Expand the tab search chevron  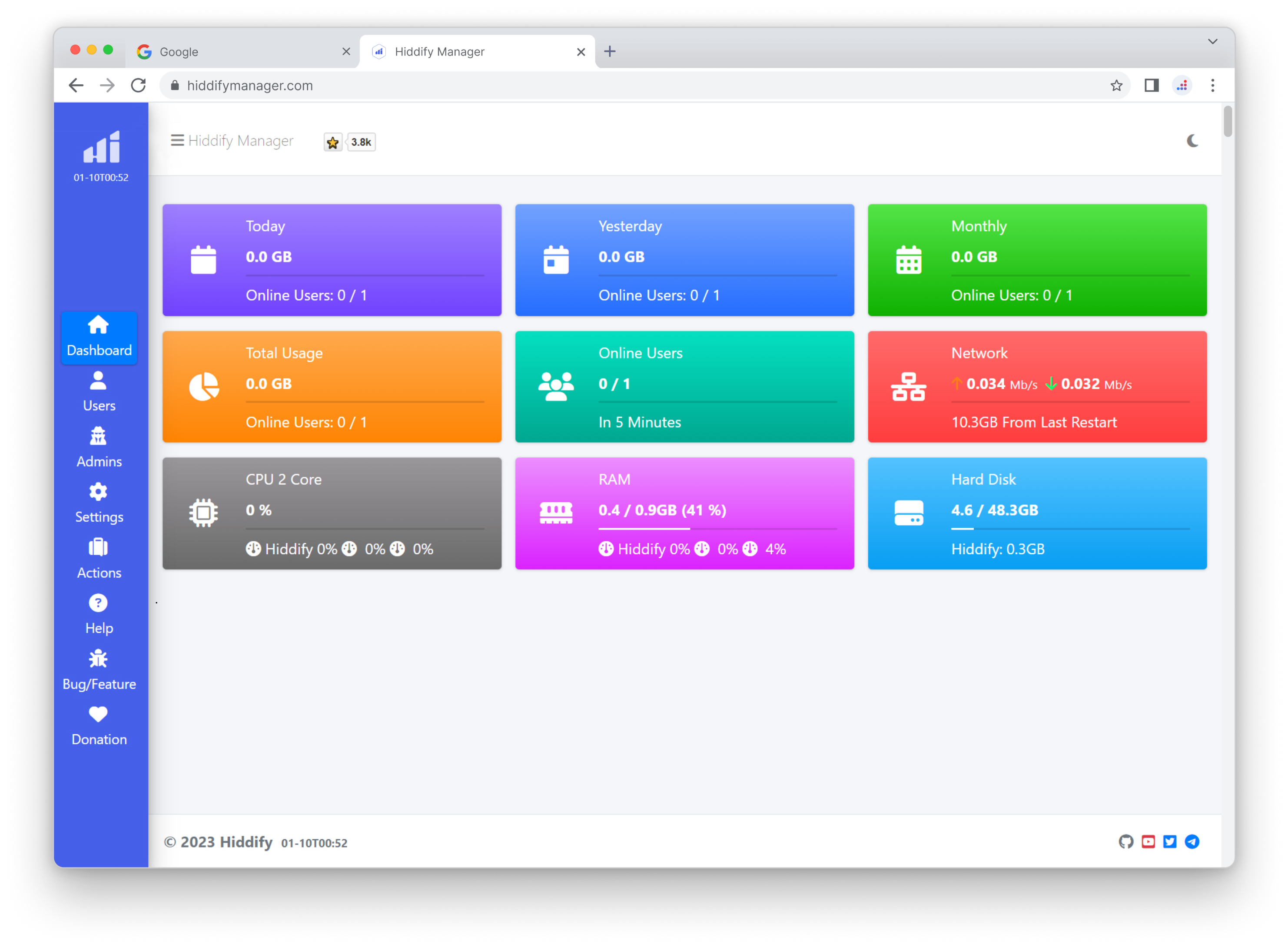pos(1212,41)
